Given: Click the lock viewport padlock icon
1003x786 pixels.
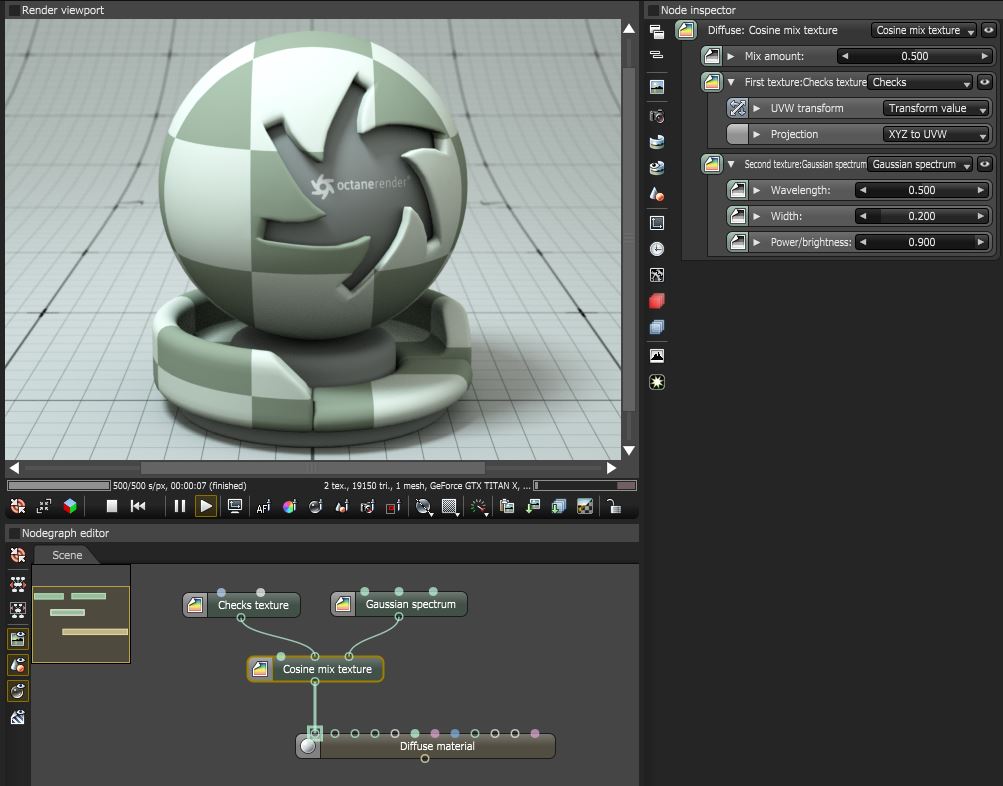Looking at the screenshot, I should click(613, 507).
